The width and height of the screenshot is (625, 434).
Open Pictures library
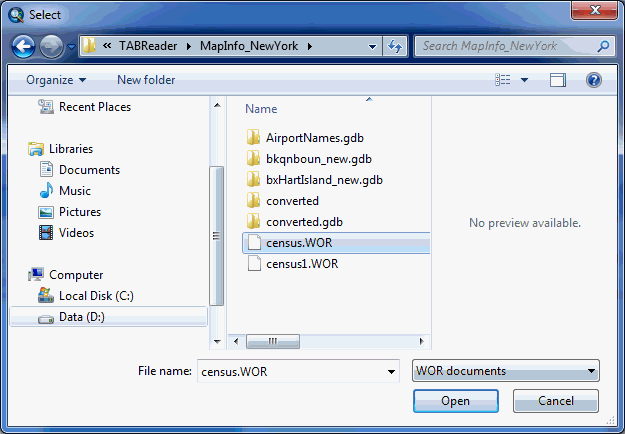click(80, 212)
